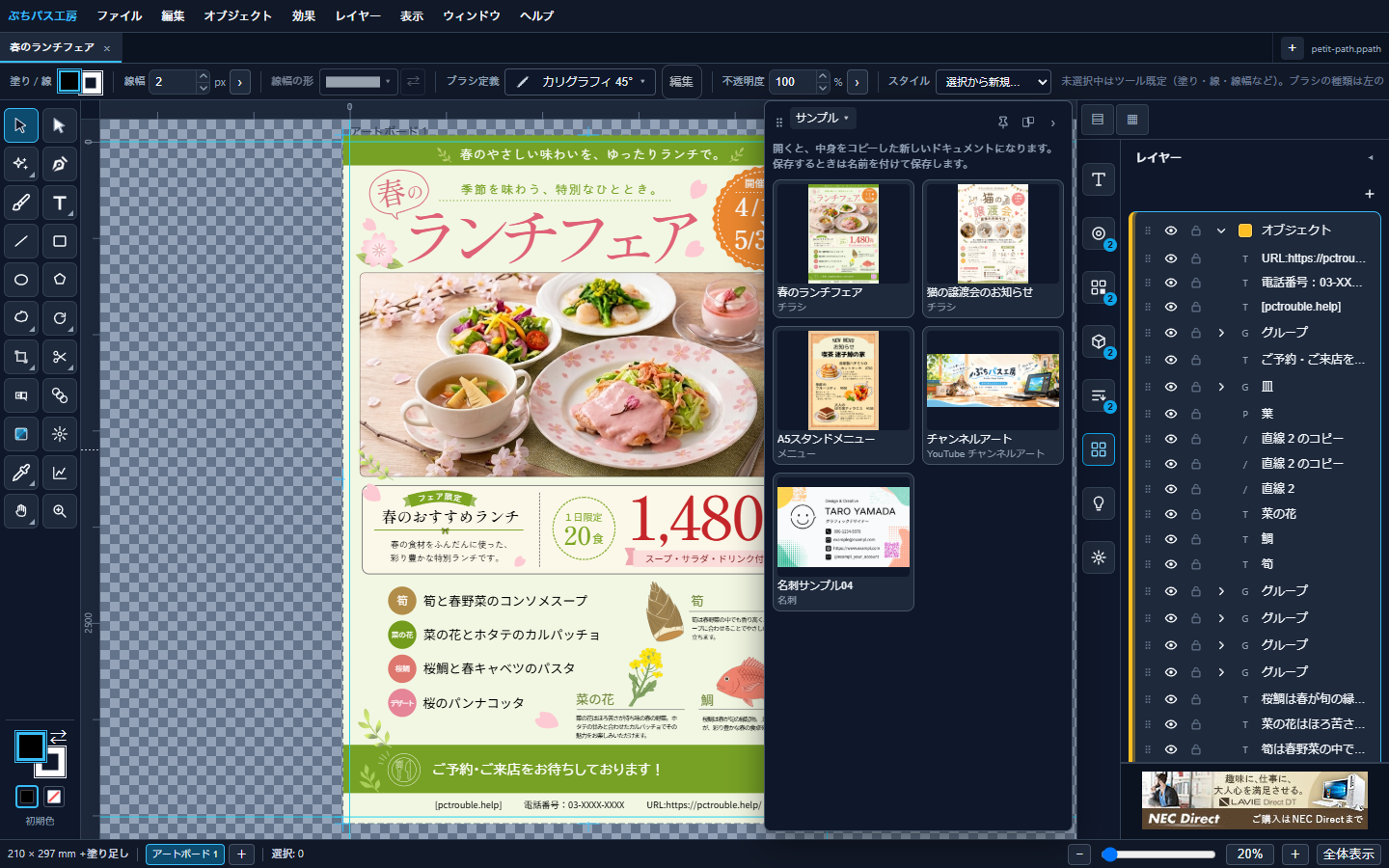Activate the Scissors tool
This screenshot has height=868, width=1389.
[60, 357]
